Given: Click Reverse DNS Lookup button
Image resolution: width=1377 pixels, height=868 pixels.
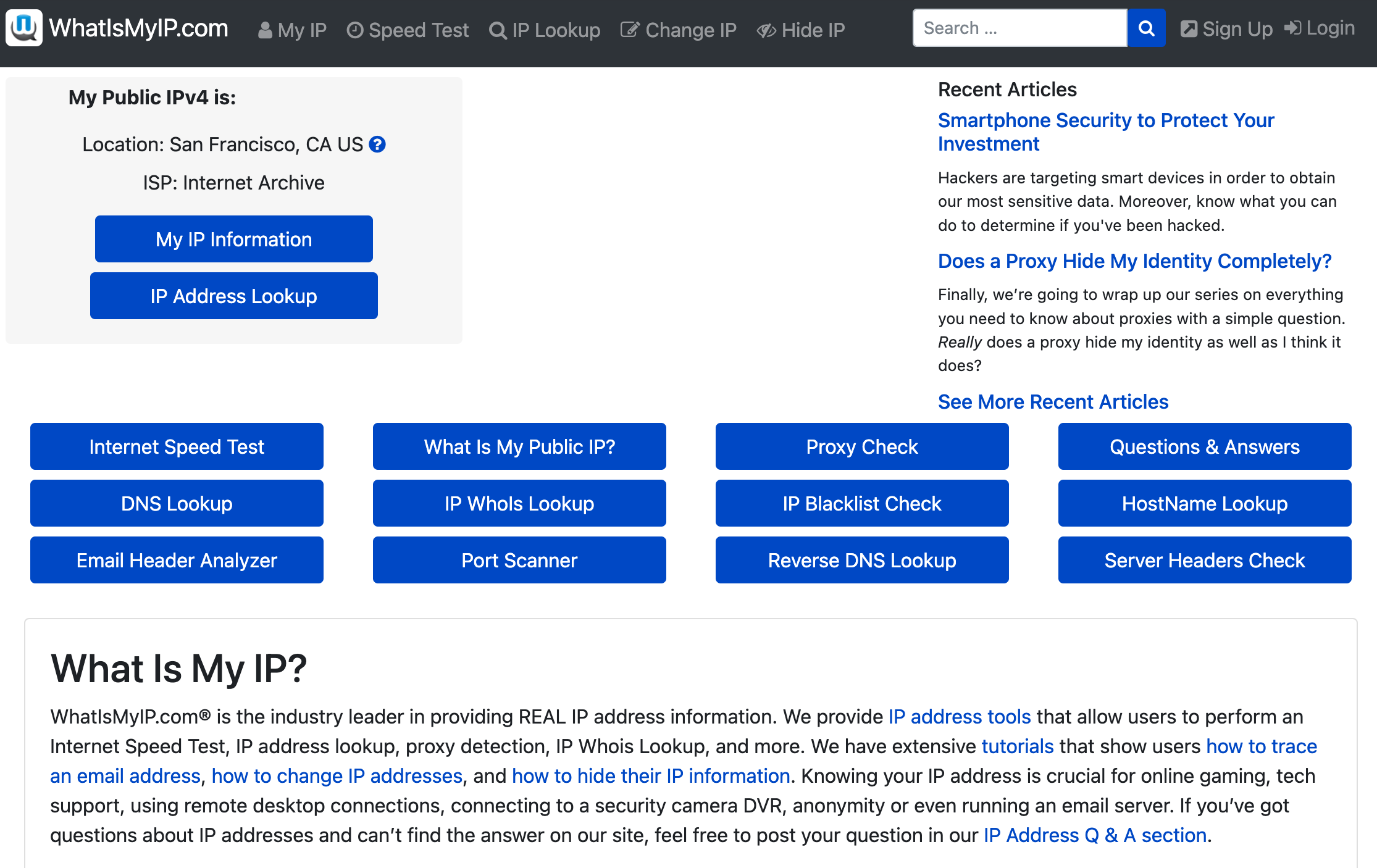Looking at the screenshot, I should pos(862,560).
